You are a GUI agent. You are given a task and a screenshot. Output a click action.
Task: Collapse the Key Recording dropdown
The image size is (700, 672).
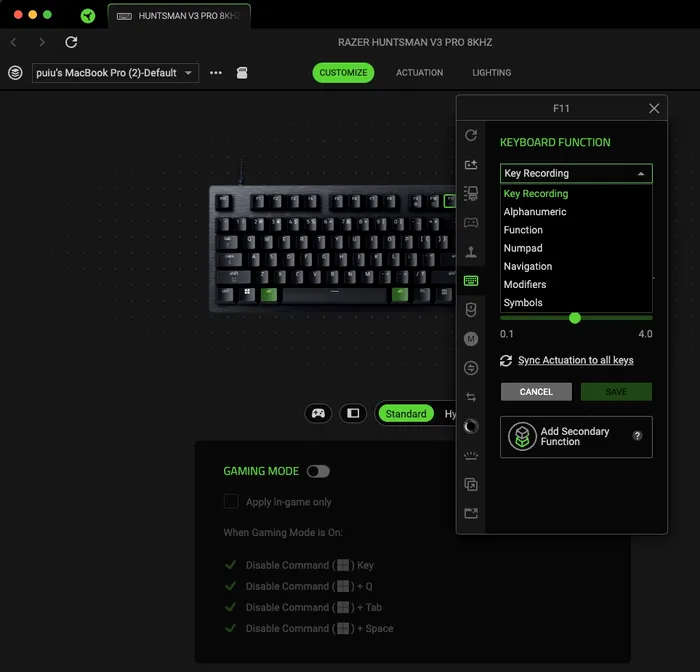pos(576,173)
